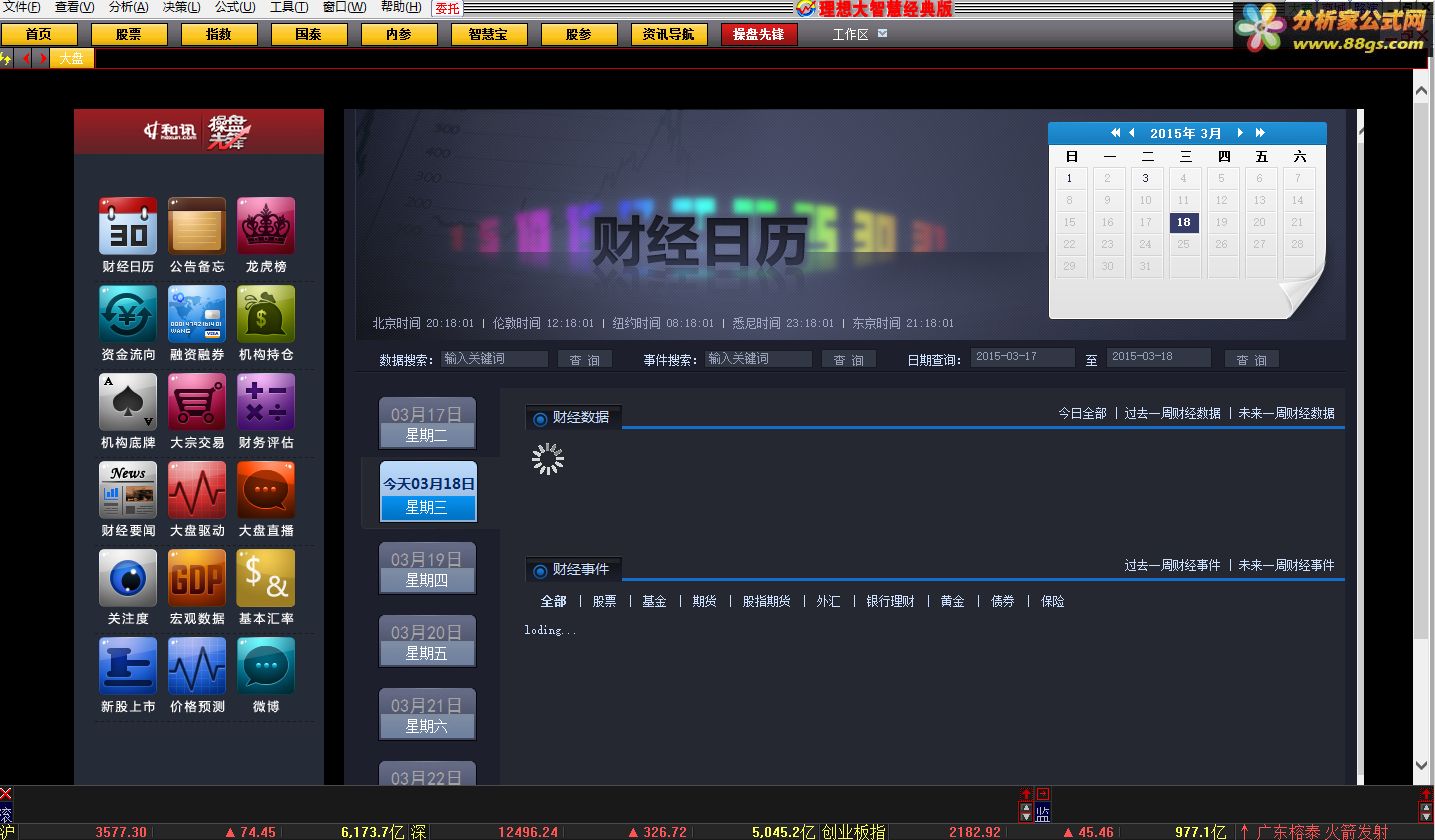Viewport: 1435px width, 840px height.
Task: Open the 公告备忘 notebook icon
Action: click(197, 226)
